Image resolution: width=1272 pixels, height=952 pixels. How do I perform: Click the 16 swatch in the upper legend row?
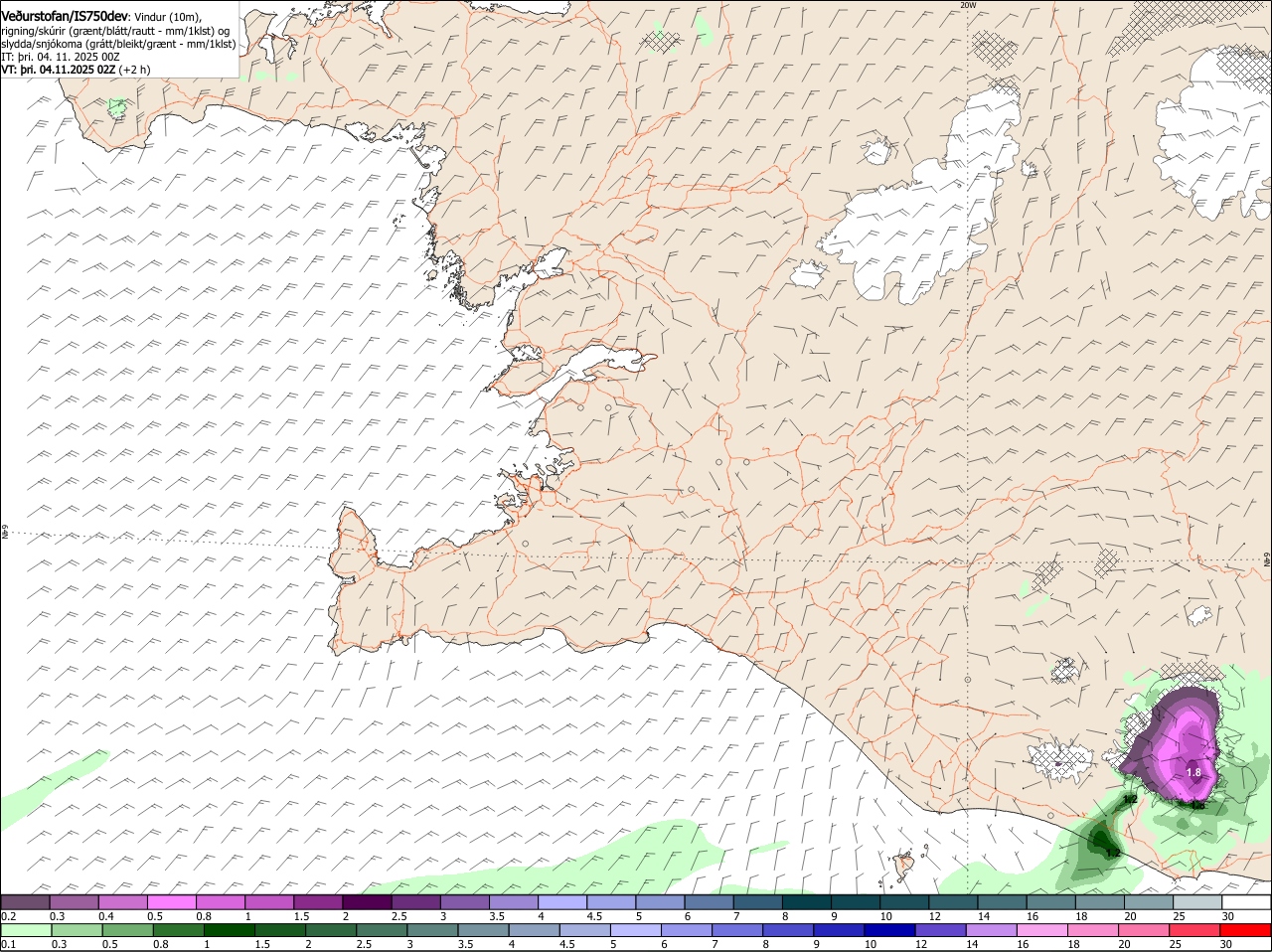point(1050,902)
